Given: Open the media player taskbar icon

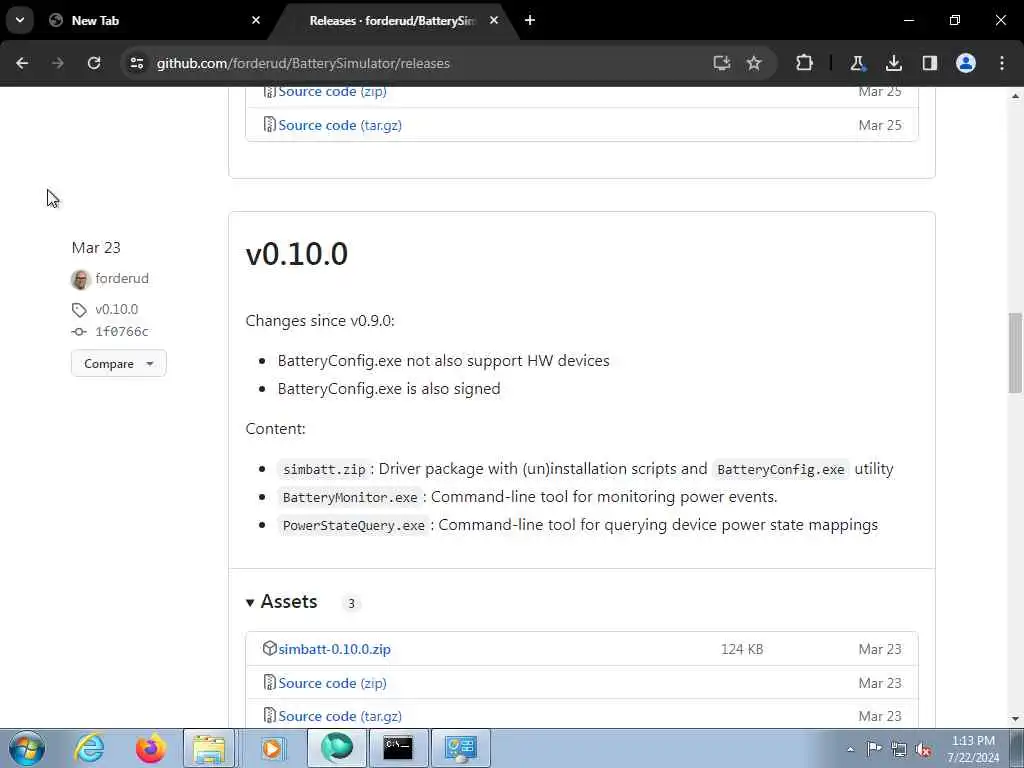Looking at the screenshot, I should pos(272,748).
